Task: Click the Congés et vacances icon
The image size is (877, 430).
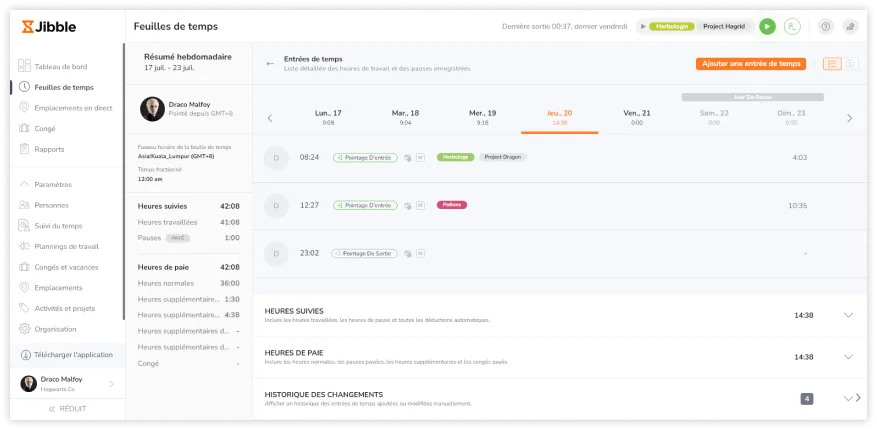Action: tap(24, 267)
